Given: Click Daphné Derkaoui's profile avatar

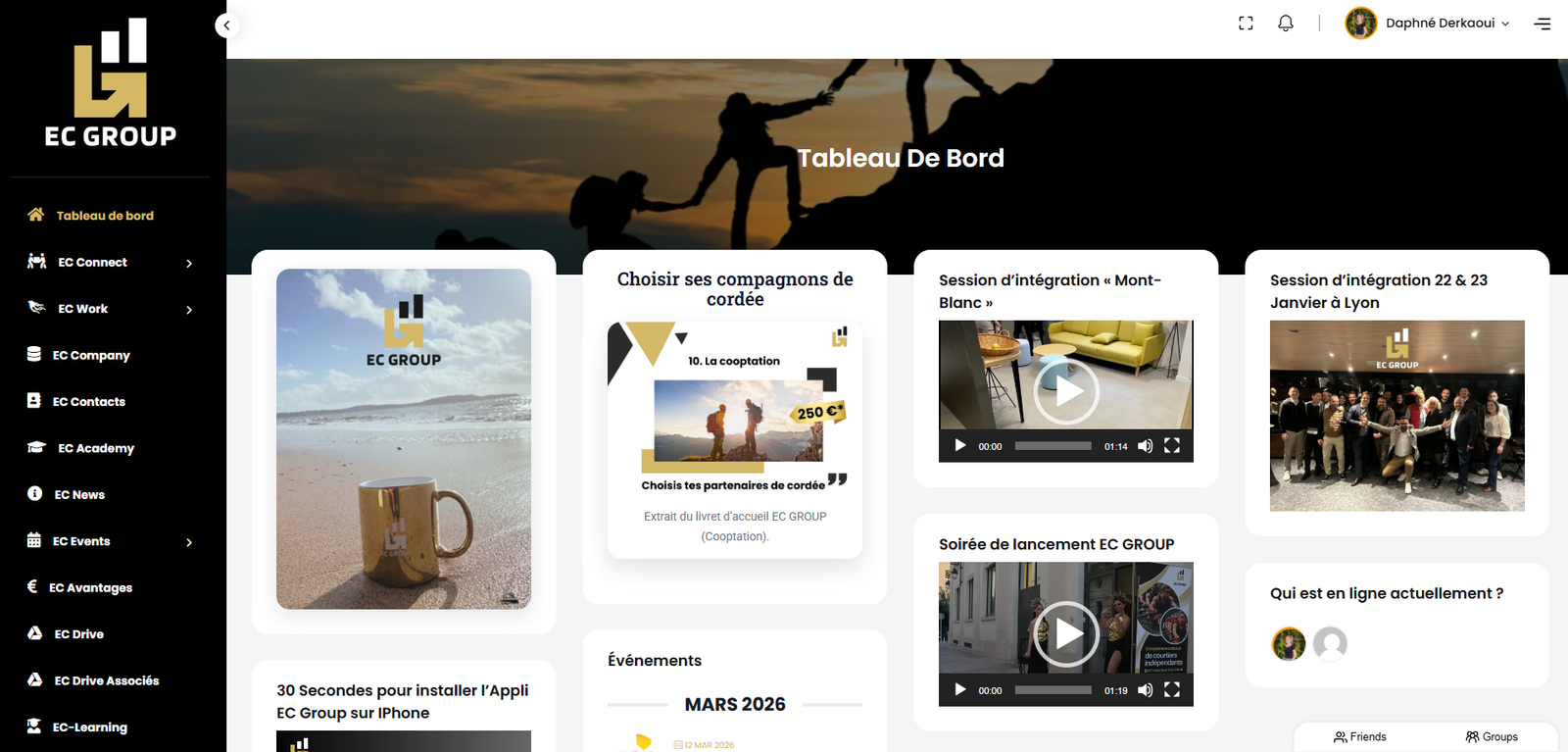Looking at the screenshot, I should 1361,23.
